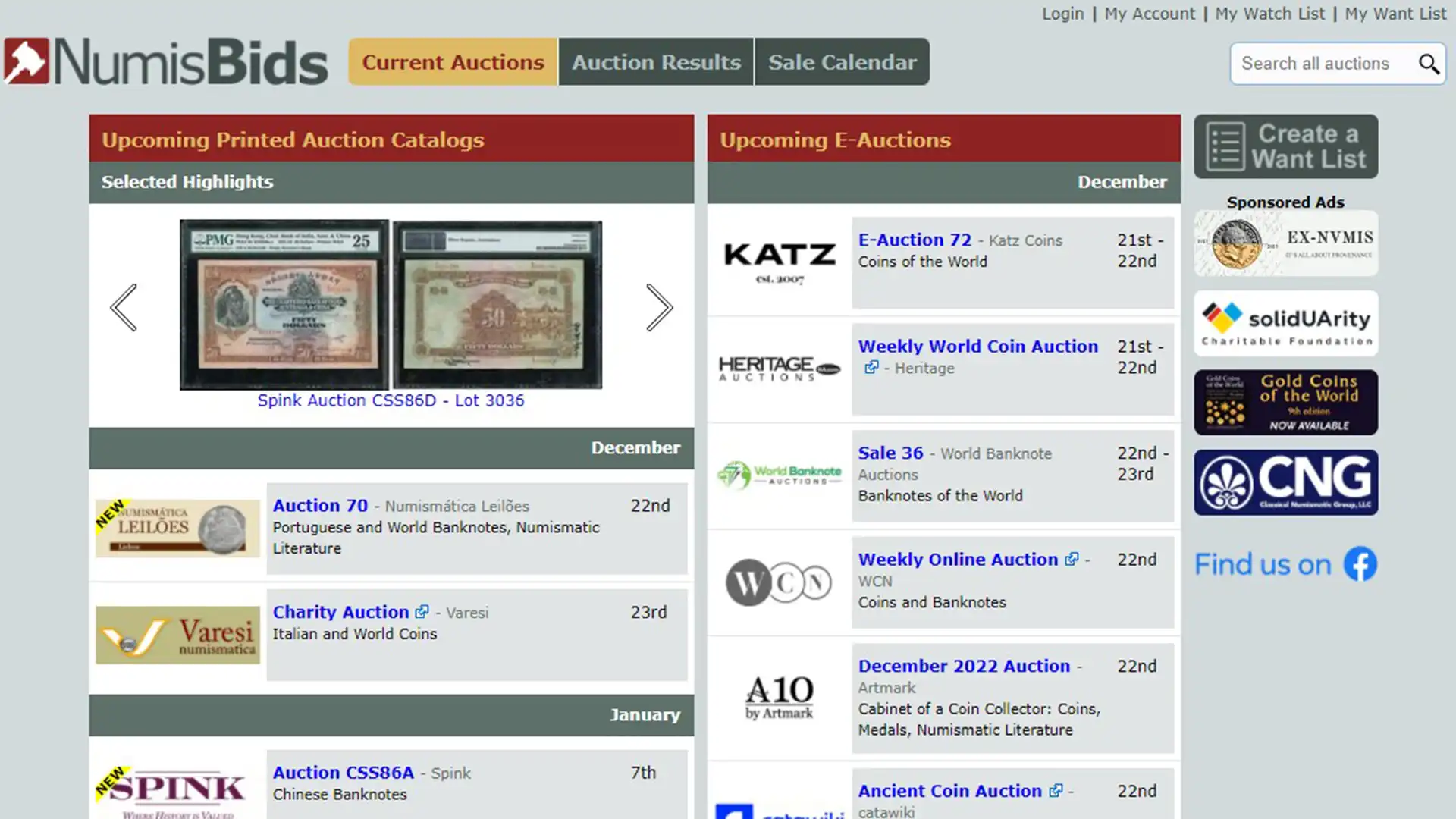Open the WCN logo
1456x819 pixels.
pyautogui.click(x=779, y=582)
